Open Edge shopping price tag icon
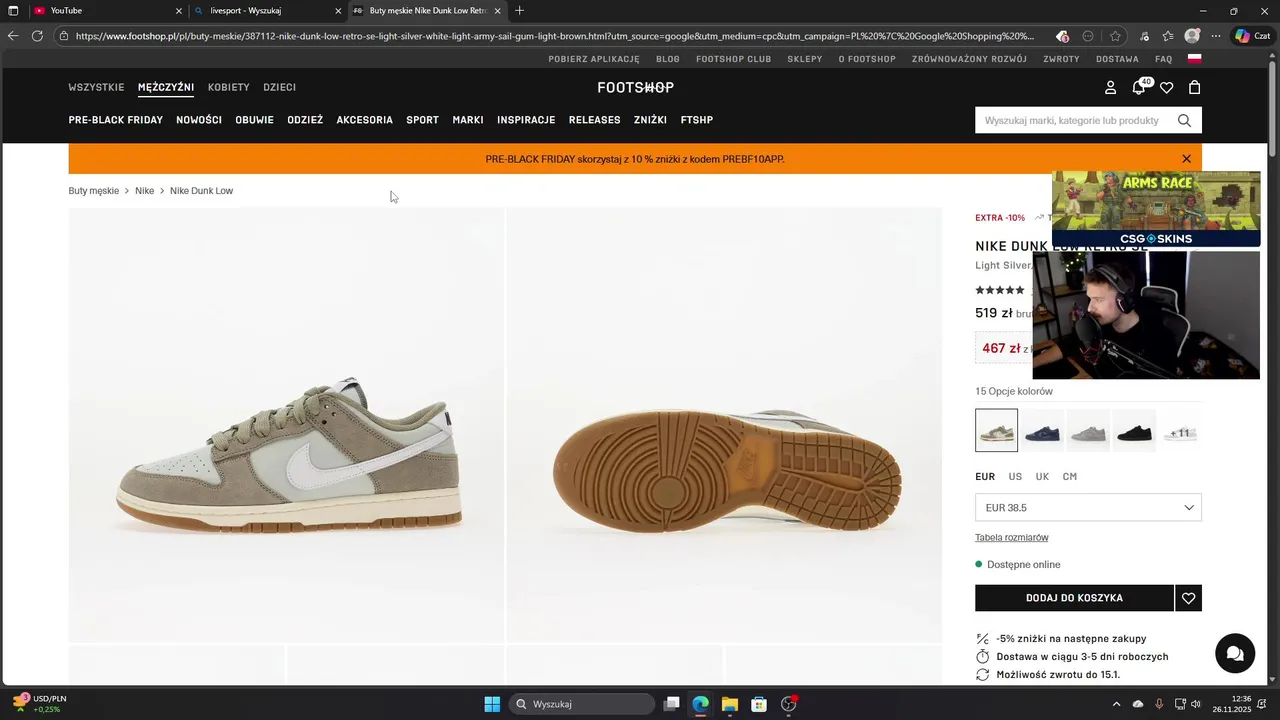Image resolution: width=1280 pixels, height=720 pixels. pyautogui.click(x=1062, y=36)
